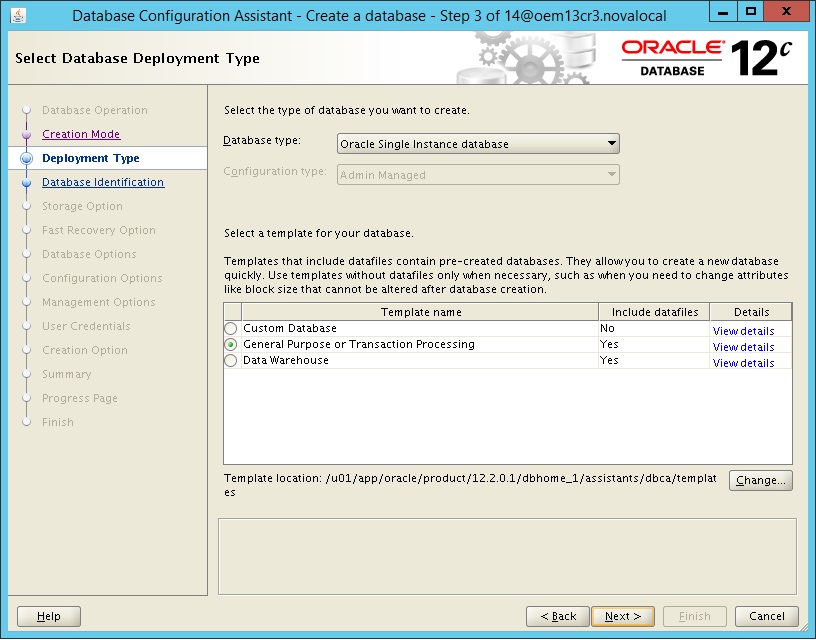Go to the Creation Mode step
Viewport: 816px width, 640px height.
click(x=81, y=134)
